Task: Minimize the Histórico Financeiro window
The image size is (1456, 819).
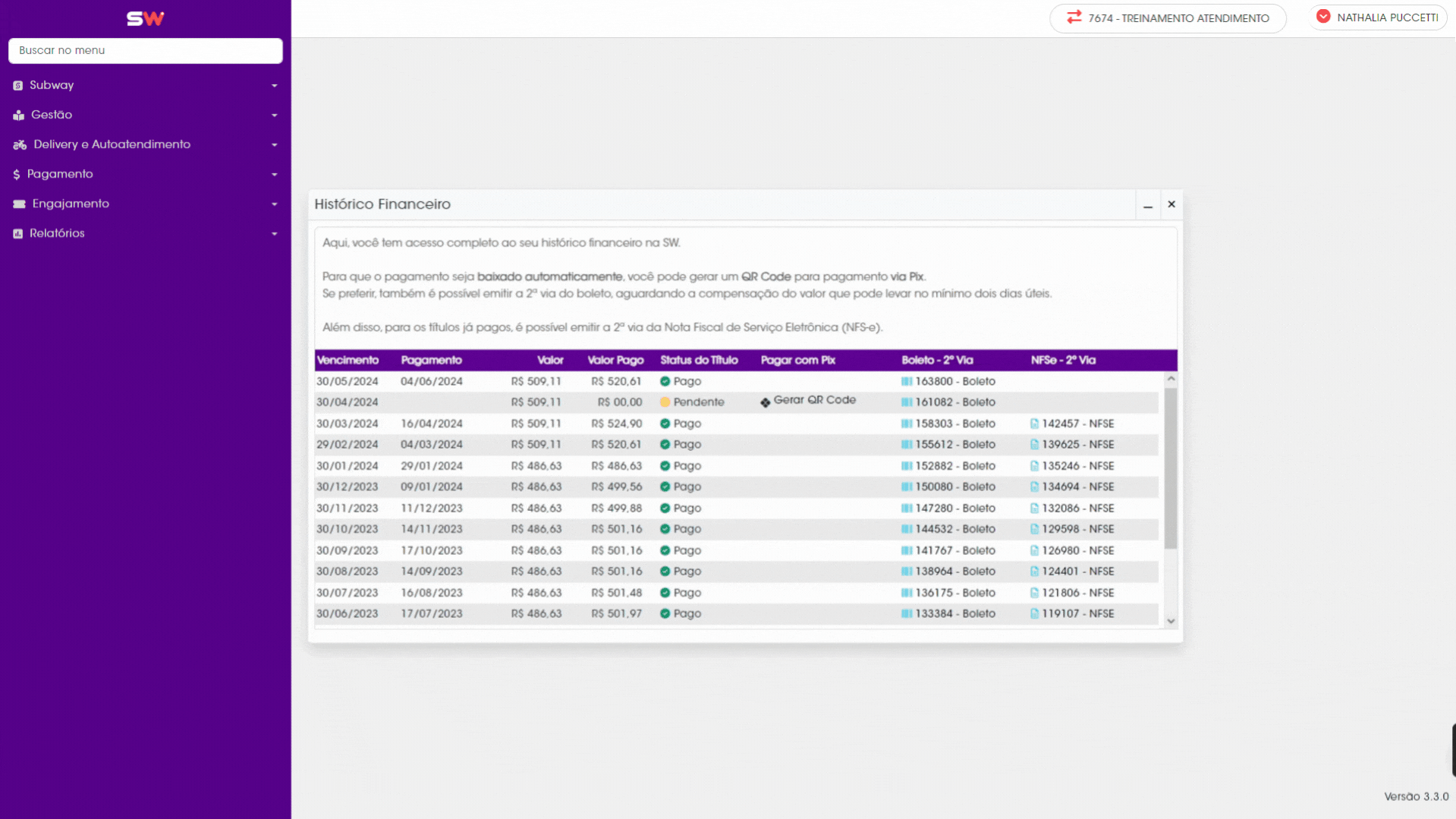Action: 1147,205
